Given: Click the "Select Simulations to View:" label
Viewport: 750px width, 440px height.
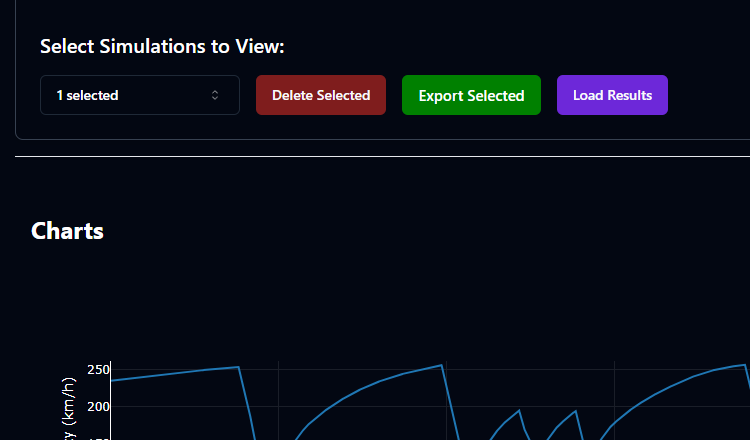Looking at the screenshot, I should (x=162, y=47).
